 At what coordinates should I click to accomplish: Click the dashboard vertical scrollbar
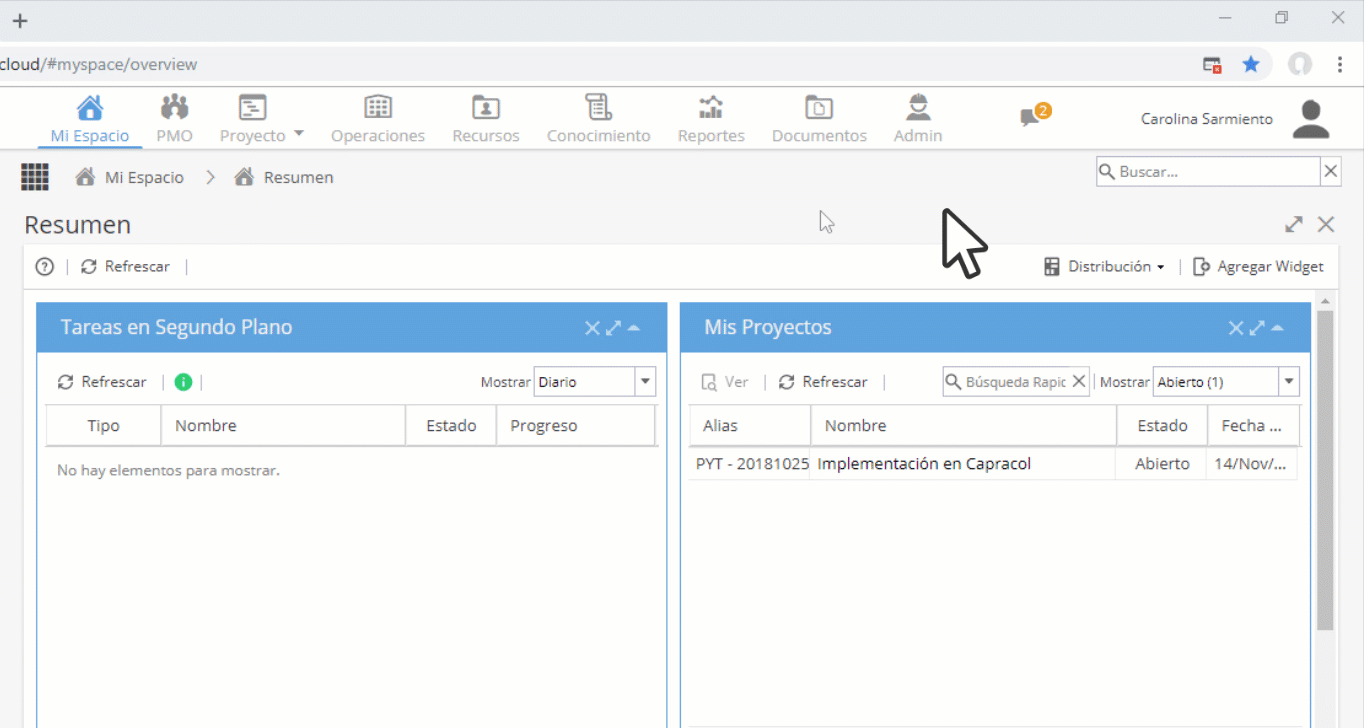1325,470
